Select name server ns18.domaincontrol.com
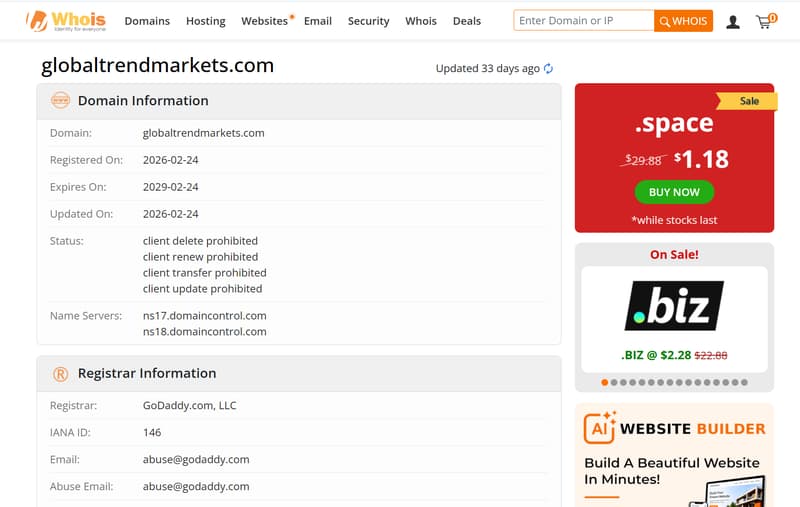 (205, 332)
